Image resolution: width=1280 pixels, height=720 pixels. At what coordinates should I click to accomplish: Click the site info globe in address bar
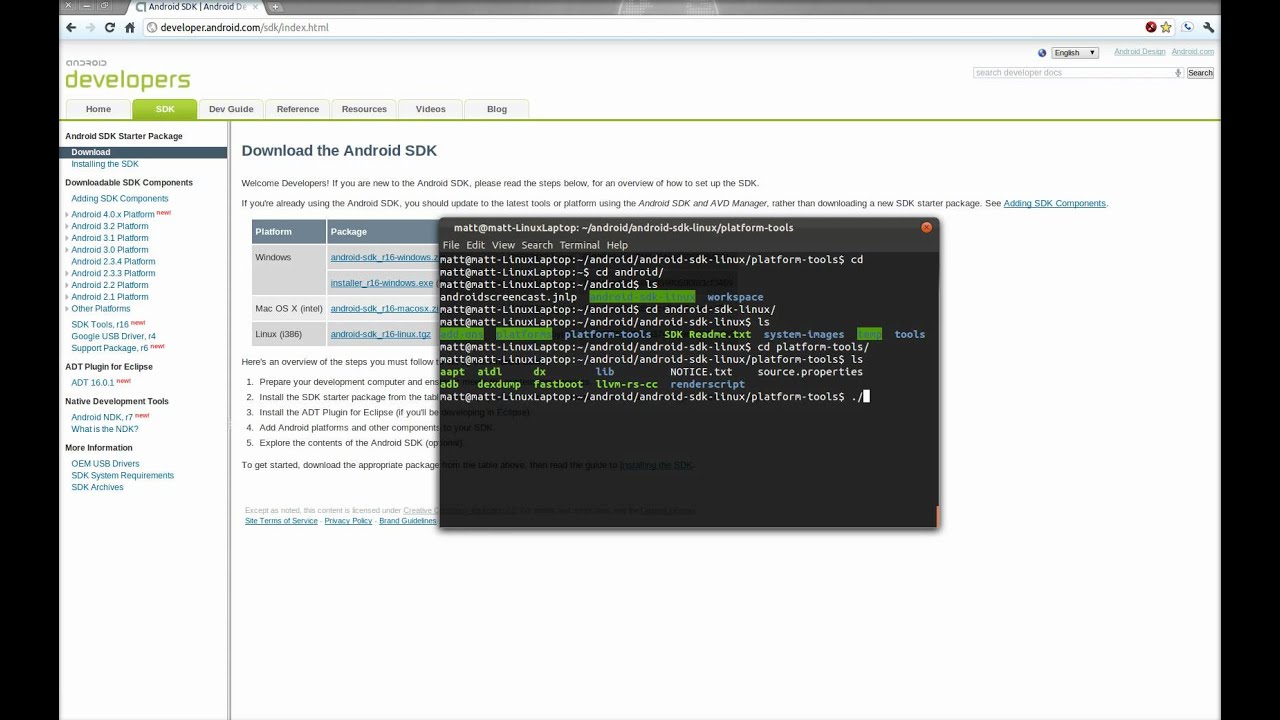coord(152,28)
